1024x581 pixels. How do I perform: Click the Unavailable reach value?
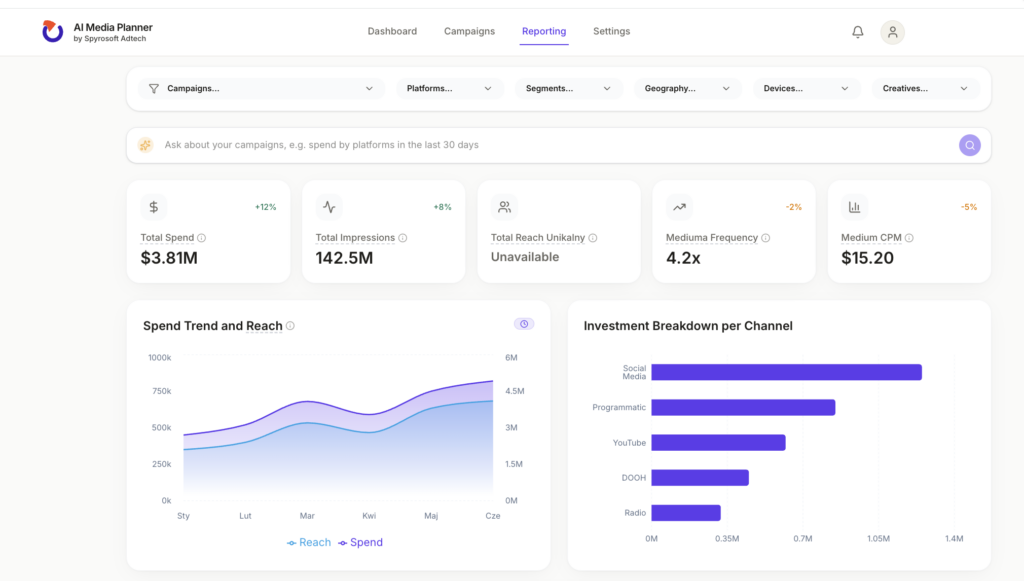tap(525, 257)
